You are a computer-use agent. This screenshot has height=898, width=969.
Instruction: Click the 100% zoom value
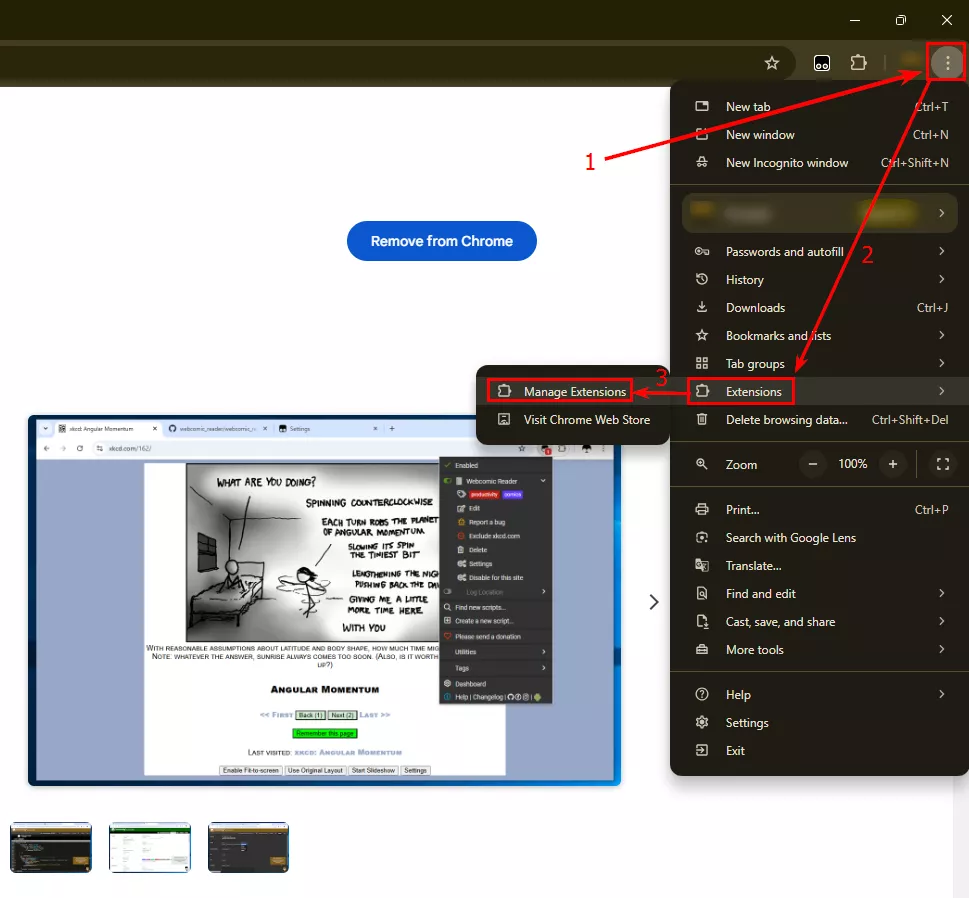pyautogui.click(x=852, y=464)
